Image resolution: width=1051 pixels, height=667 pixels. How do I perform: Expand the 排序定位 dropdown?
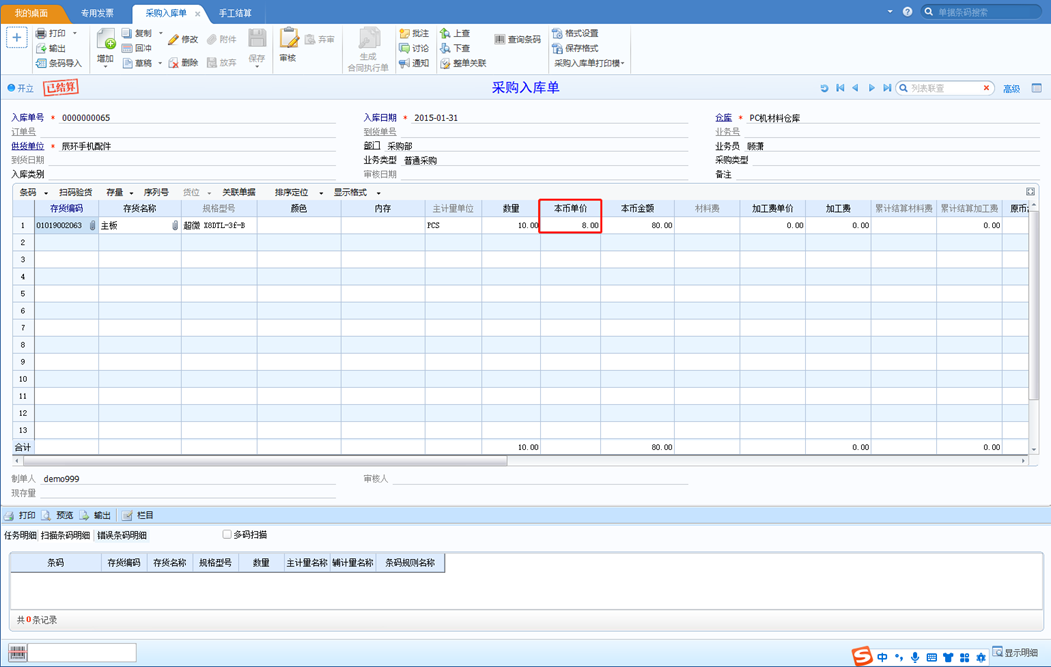321,193
